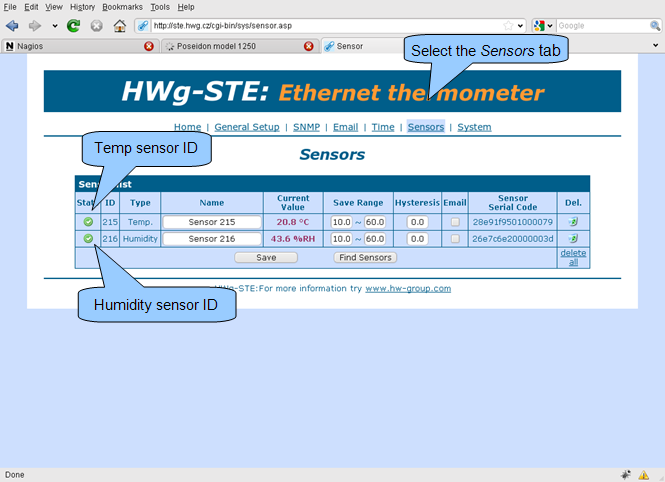This screenshot has height=482, width=665.
Task: Open the Help menu
Action: point(186,7)
